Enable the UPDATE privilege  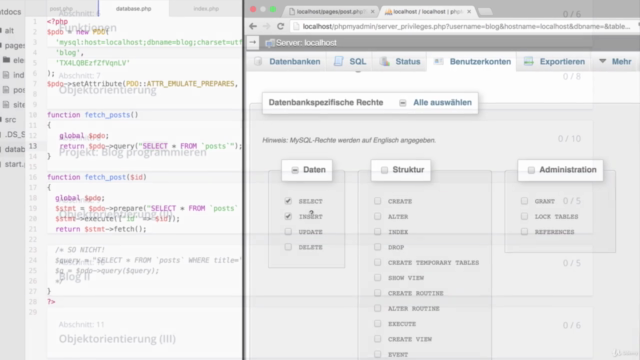point(288,231)
